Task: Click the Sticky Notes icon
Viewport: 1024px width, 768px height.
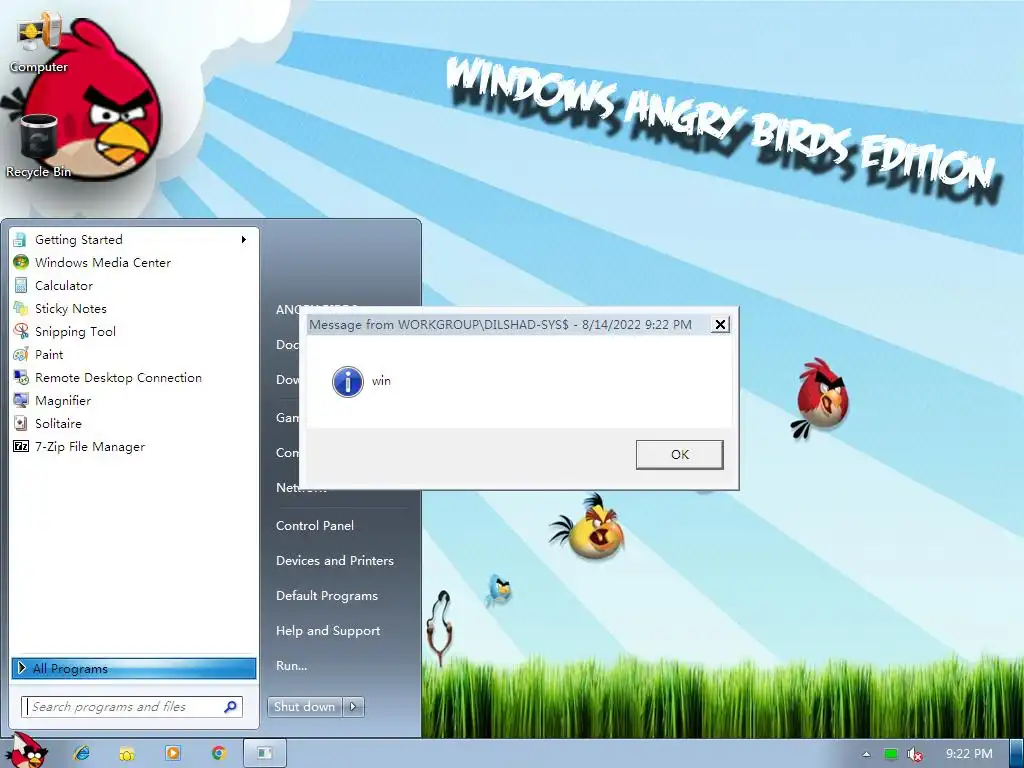Action: 21,308
